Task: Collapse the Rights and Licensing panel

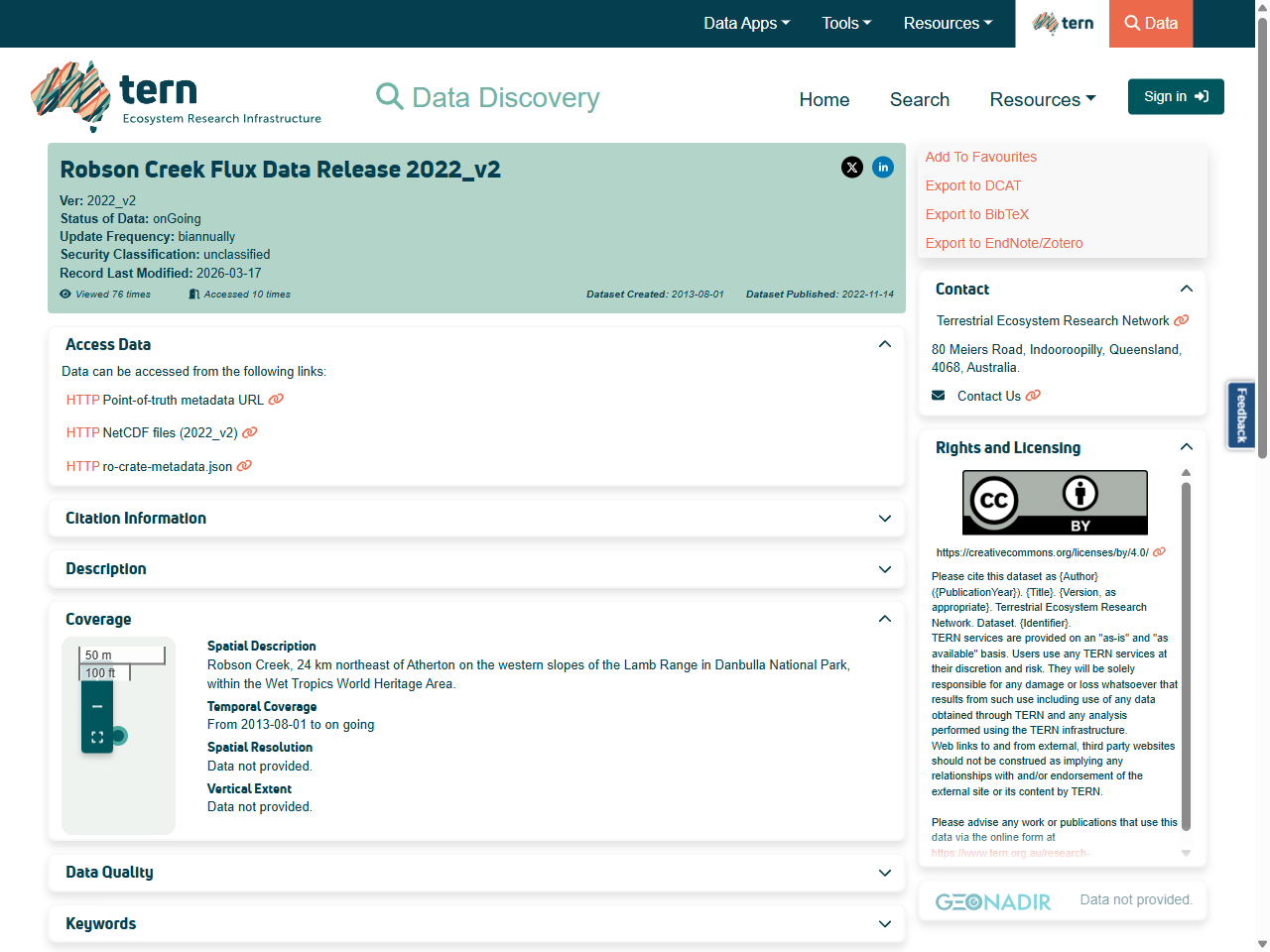Action: tap(1186, 447)
